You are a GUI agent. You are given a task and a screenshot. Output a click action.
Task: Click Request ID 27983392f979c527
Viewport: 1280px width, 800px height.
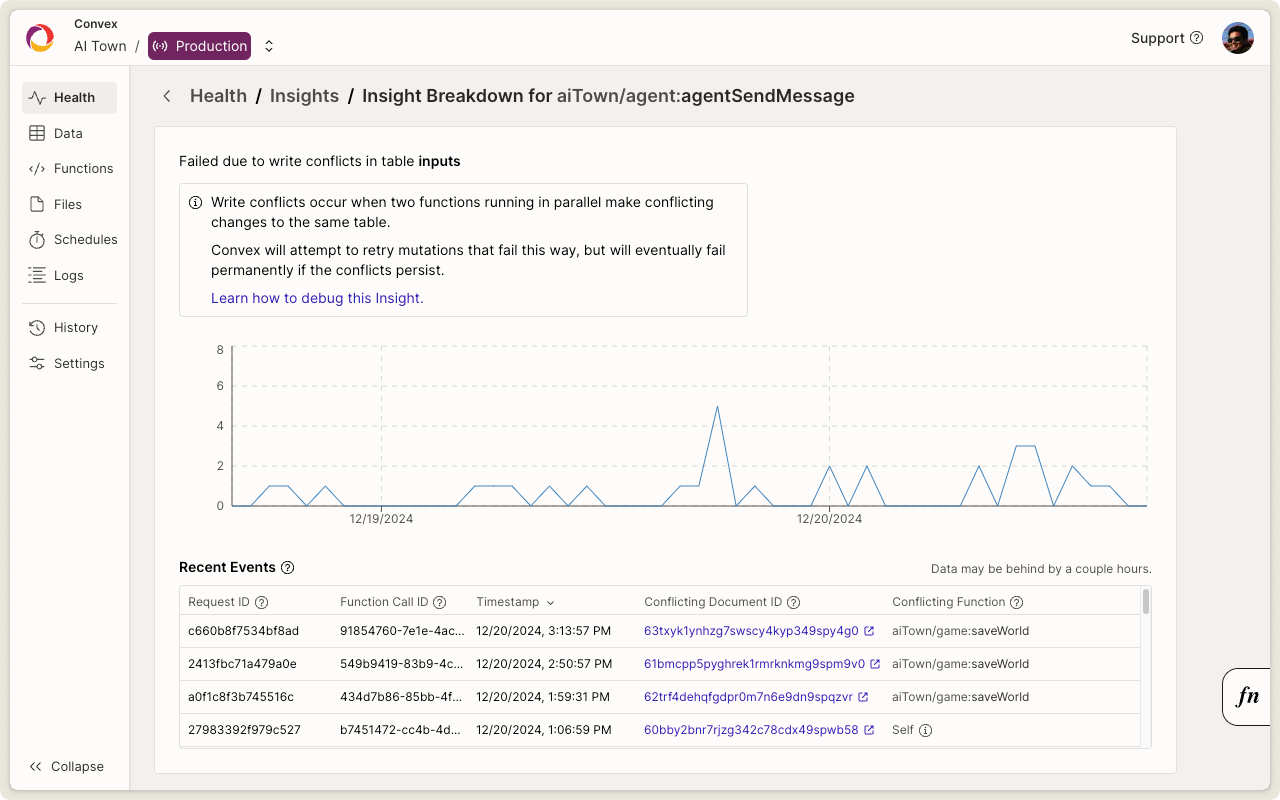point(244,730)
